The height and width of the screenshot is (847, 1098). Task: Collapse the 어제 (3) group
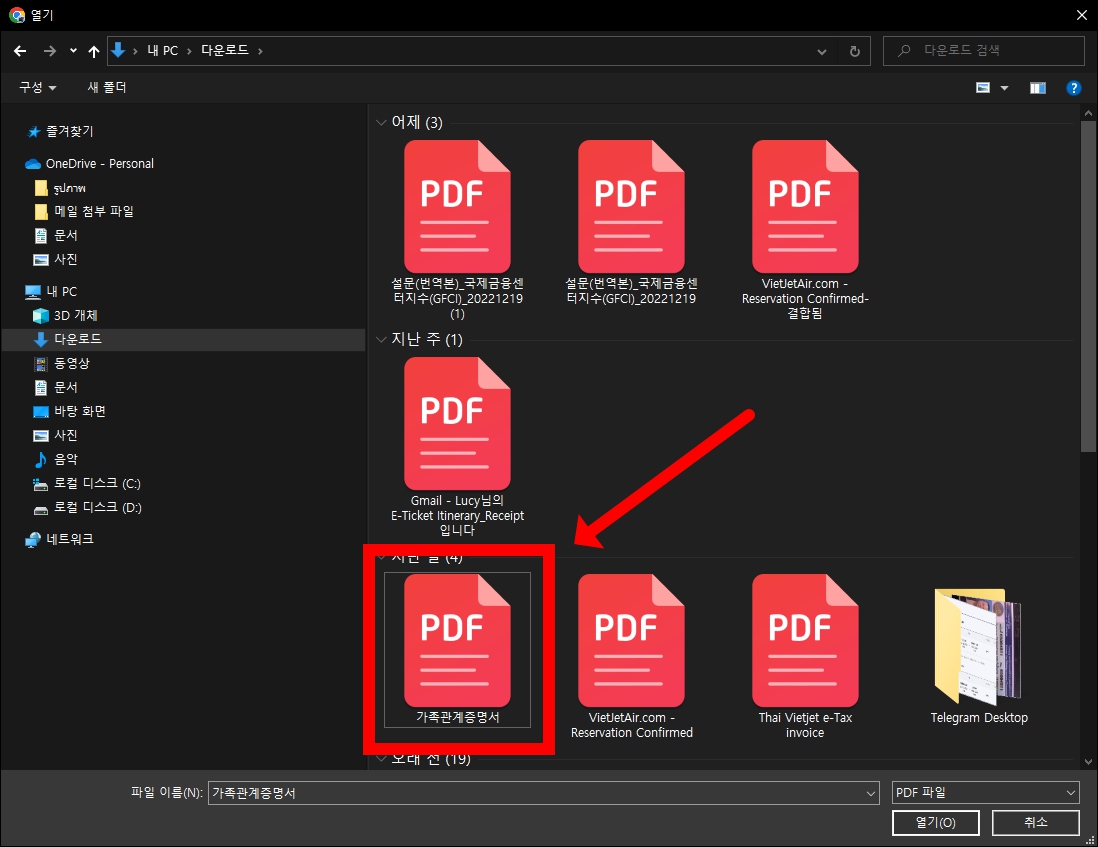coord(382,122)
